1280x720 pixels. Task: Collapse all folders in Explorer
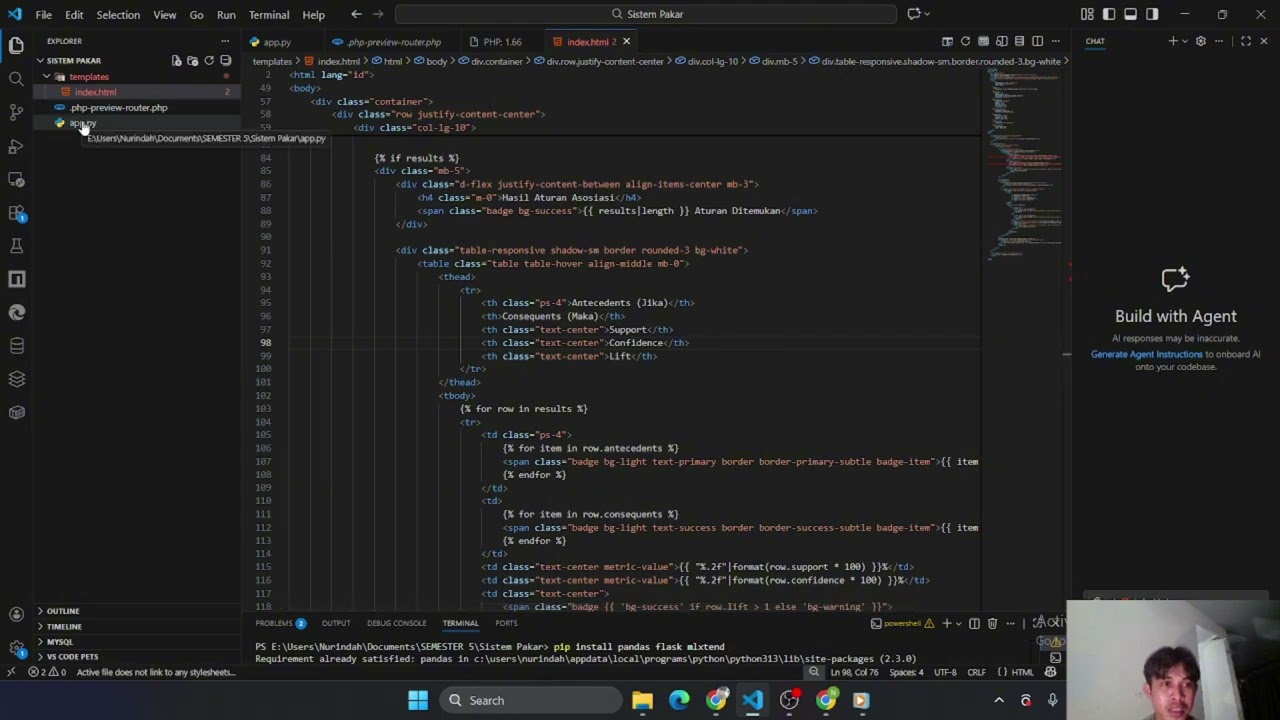[x=225, y=61]
